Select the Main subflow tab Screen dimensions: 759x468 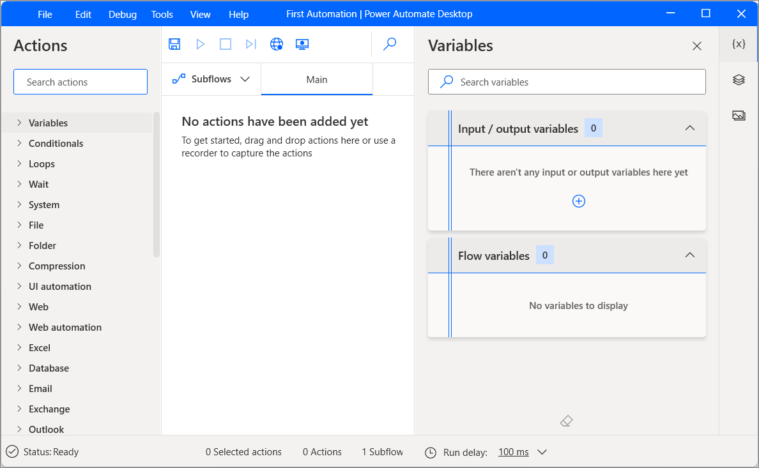[x=317, y=79]
